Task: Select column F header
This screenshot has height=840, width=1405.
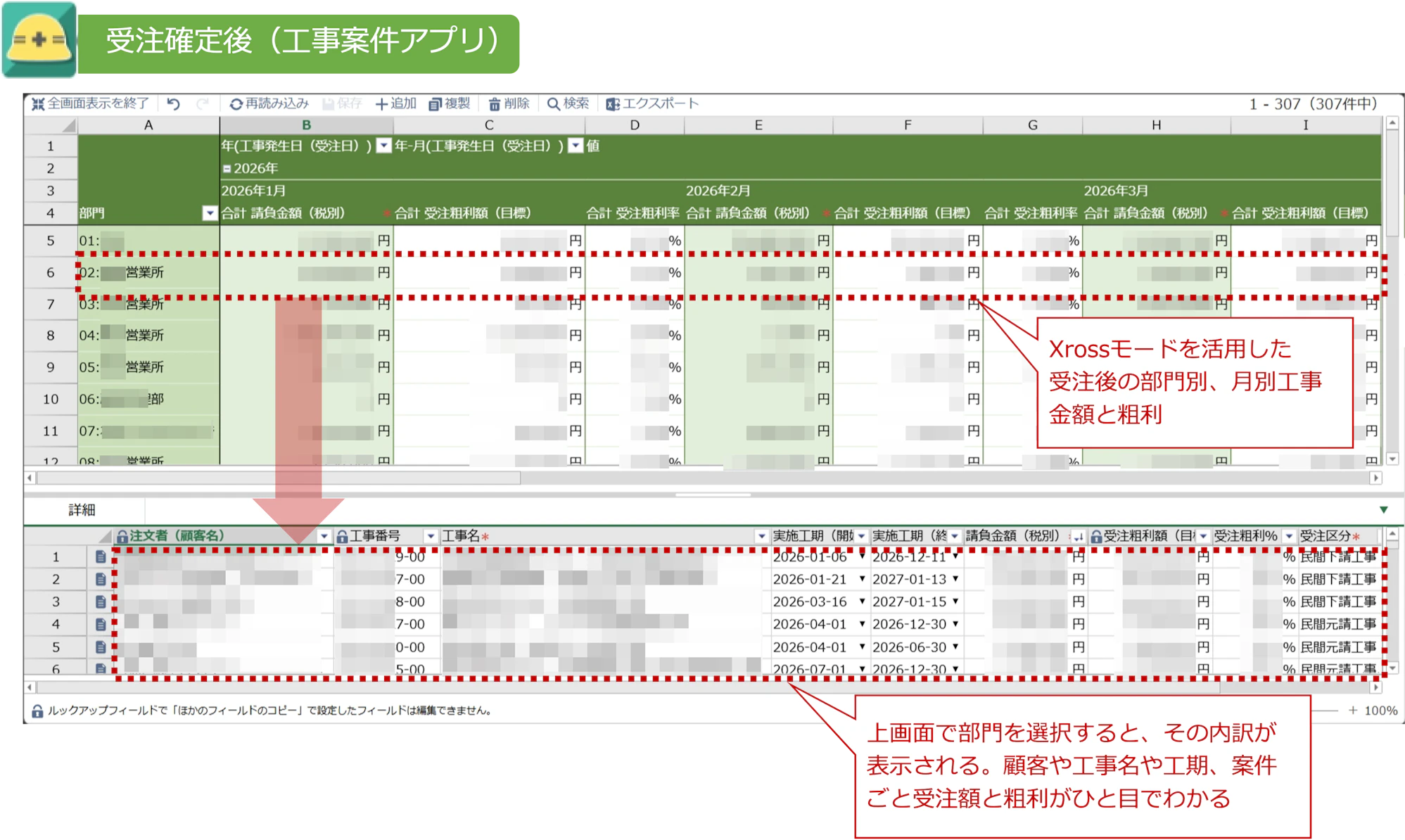Action: click(908, 125)
